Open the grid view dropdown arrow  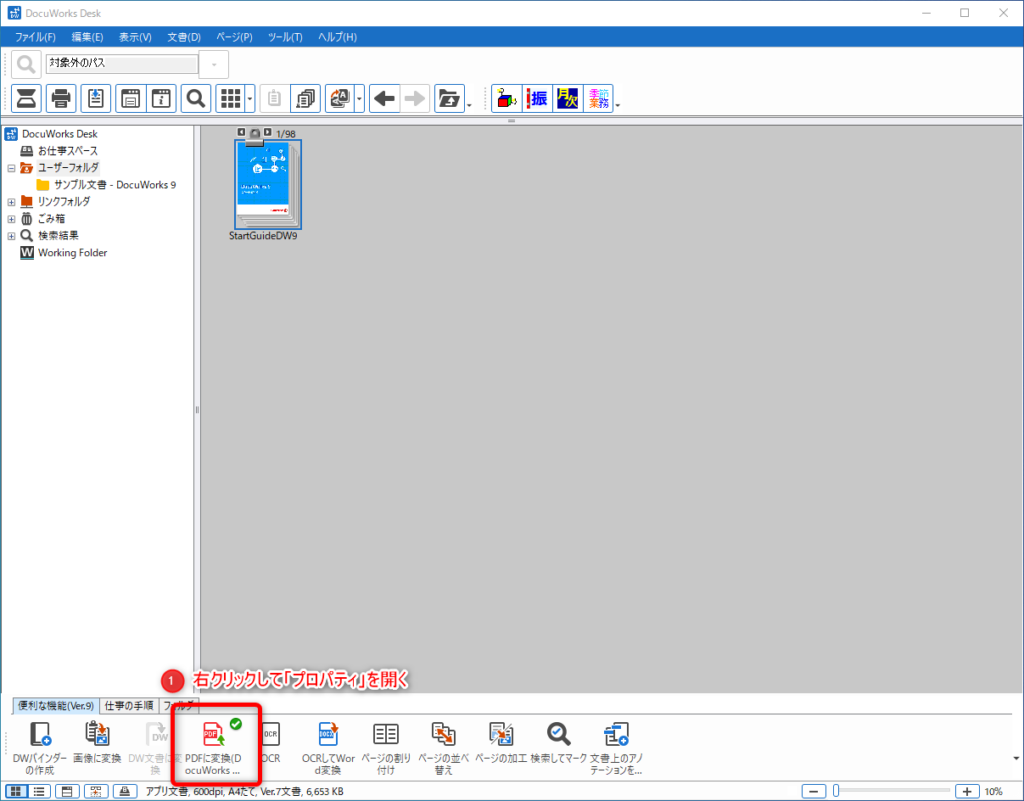pyautogui.click(x=250, y=99)
